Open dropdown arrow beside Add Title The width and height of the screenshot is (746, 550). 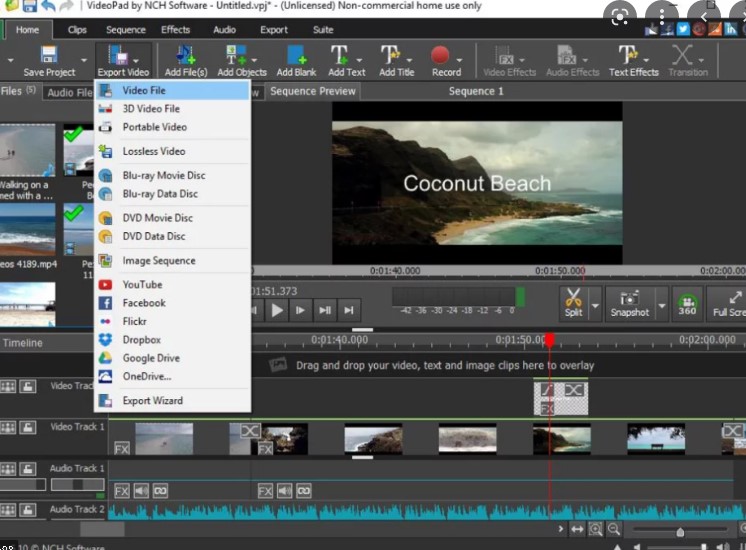pyautogui.click(x=409, y=60)
